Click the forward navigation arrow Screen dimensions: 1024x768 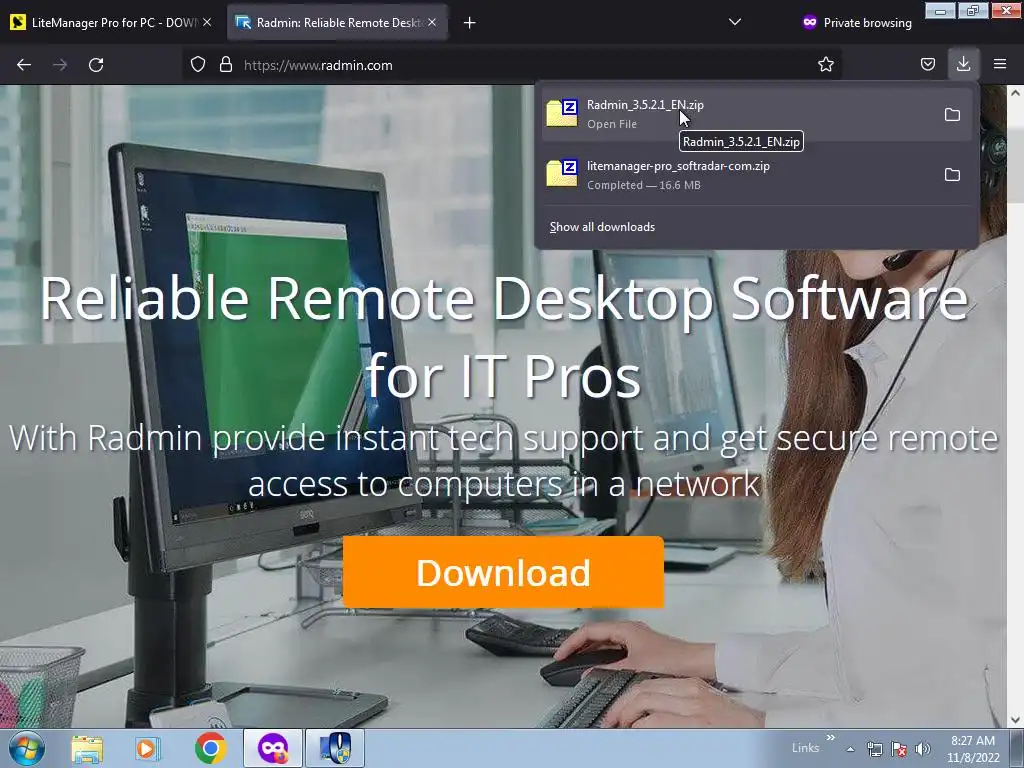(x=60, y=65)
